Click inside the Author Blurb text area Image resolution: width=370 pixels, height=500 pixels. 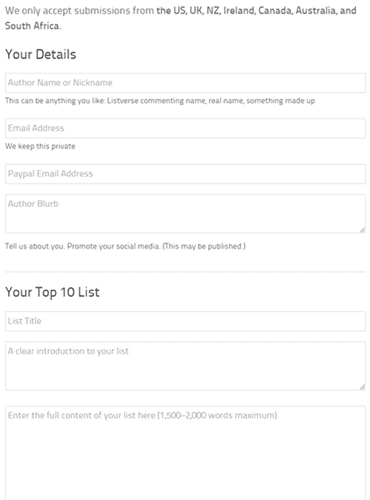(x=185, y=214)
